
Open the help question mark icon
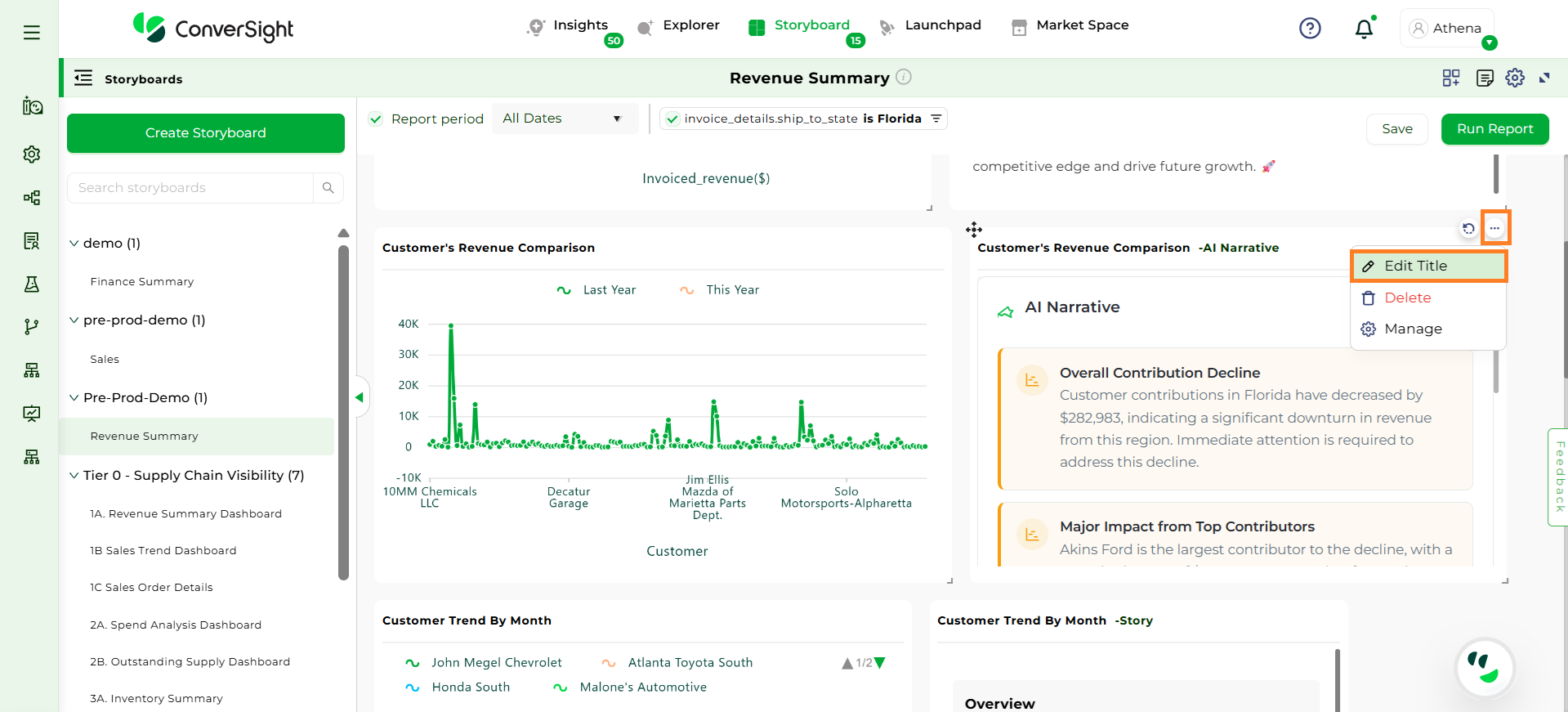click(x=1310, y=29)
